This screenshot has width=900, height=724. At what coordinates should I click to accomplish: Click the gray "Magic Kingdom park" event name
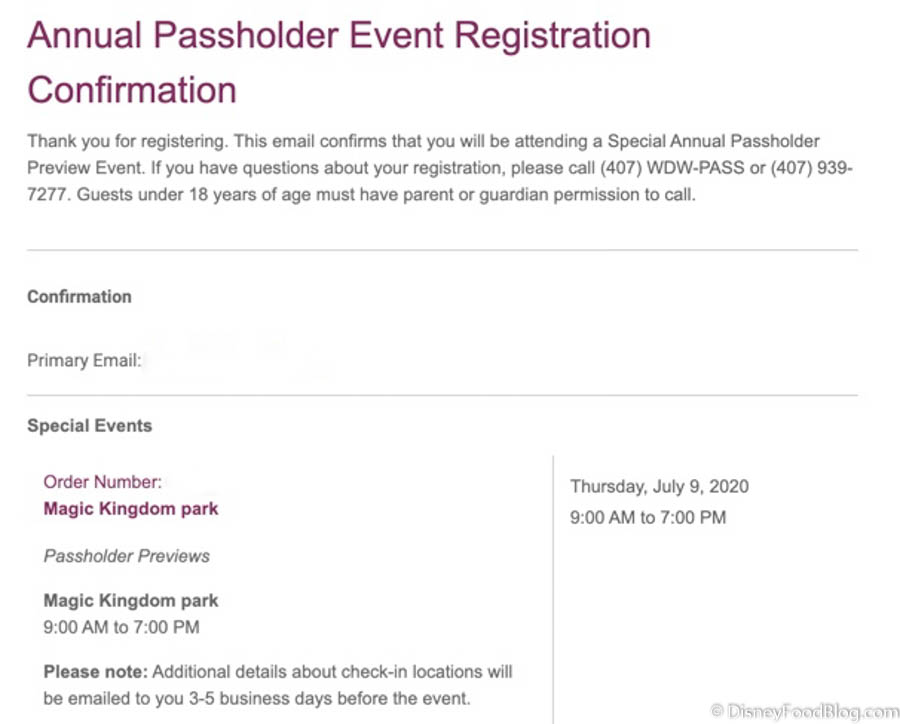pyautogui.click(x=130, y=601)
